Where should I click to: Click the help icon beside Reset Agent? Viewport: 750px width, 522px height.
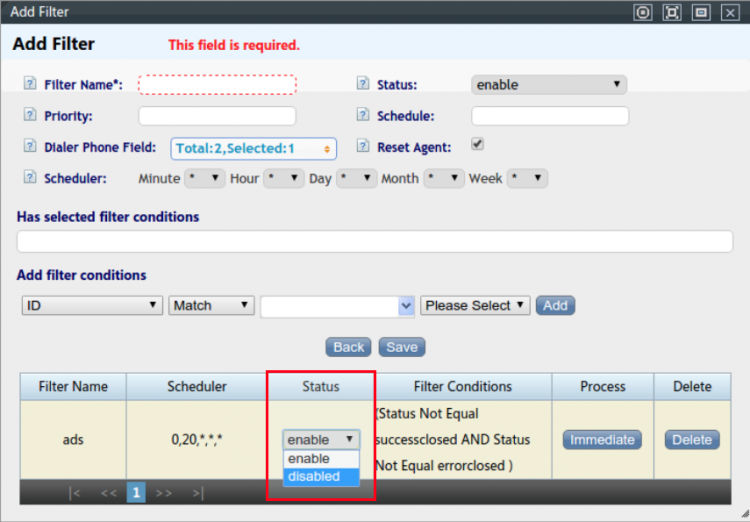[362, 147]
